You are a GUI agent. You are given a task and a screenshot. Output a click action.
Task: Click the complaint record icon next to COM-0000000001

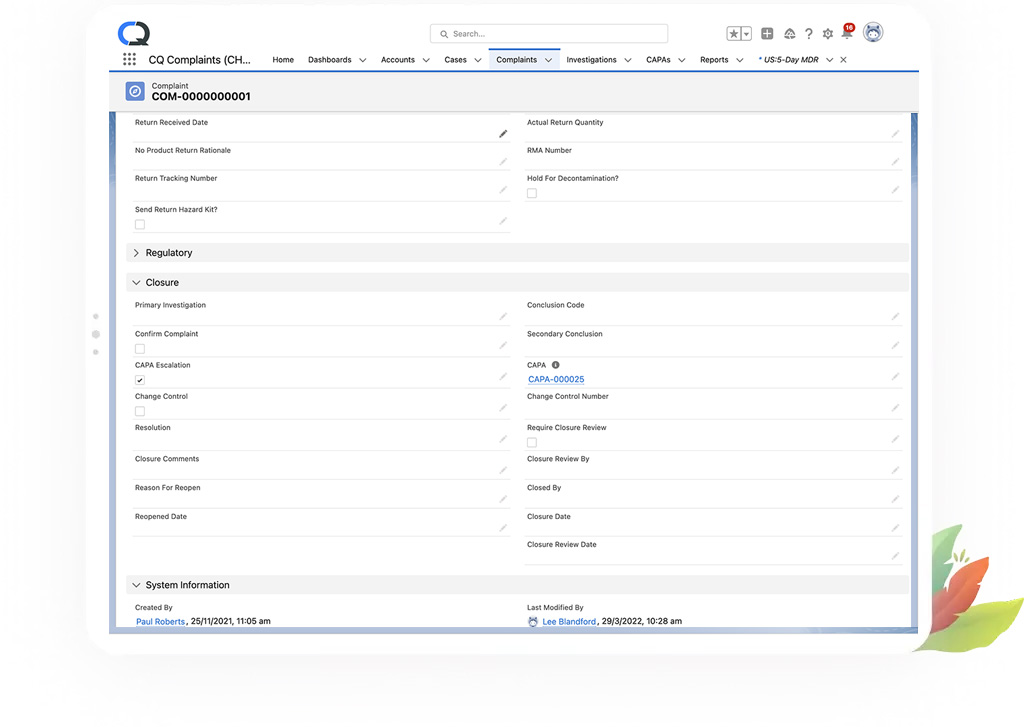135,91
